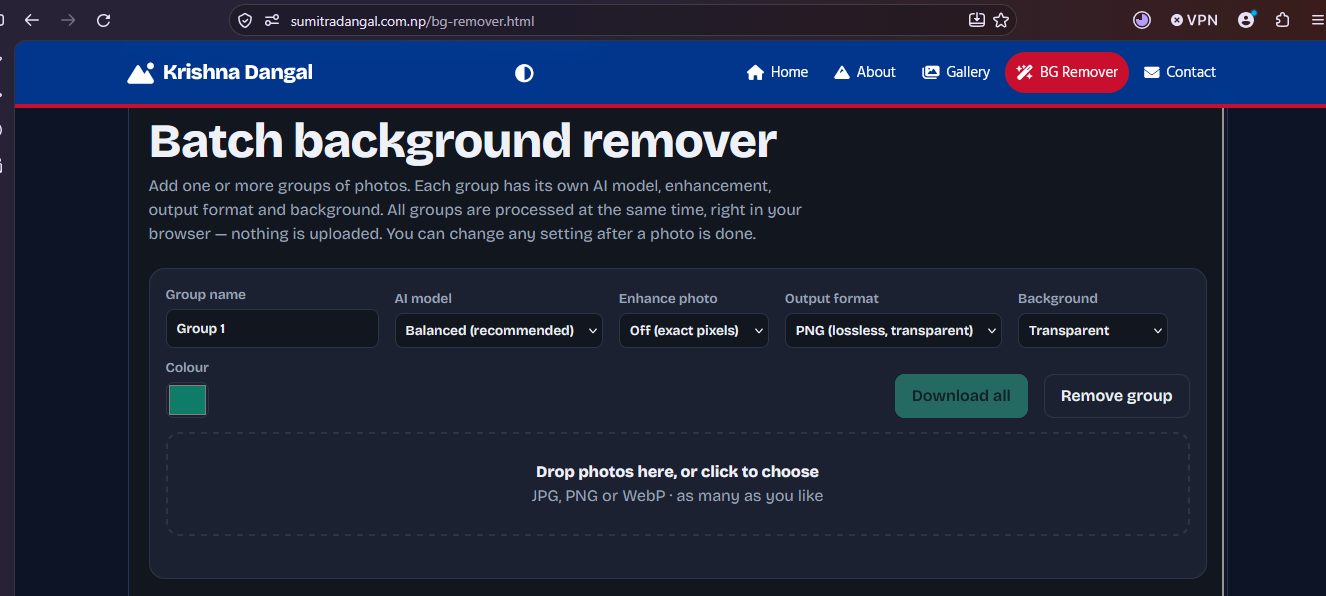Viewport: 1326px width, 596px height.
Task: Open the green Colour swatch picker
Action: 187,400
